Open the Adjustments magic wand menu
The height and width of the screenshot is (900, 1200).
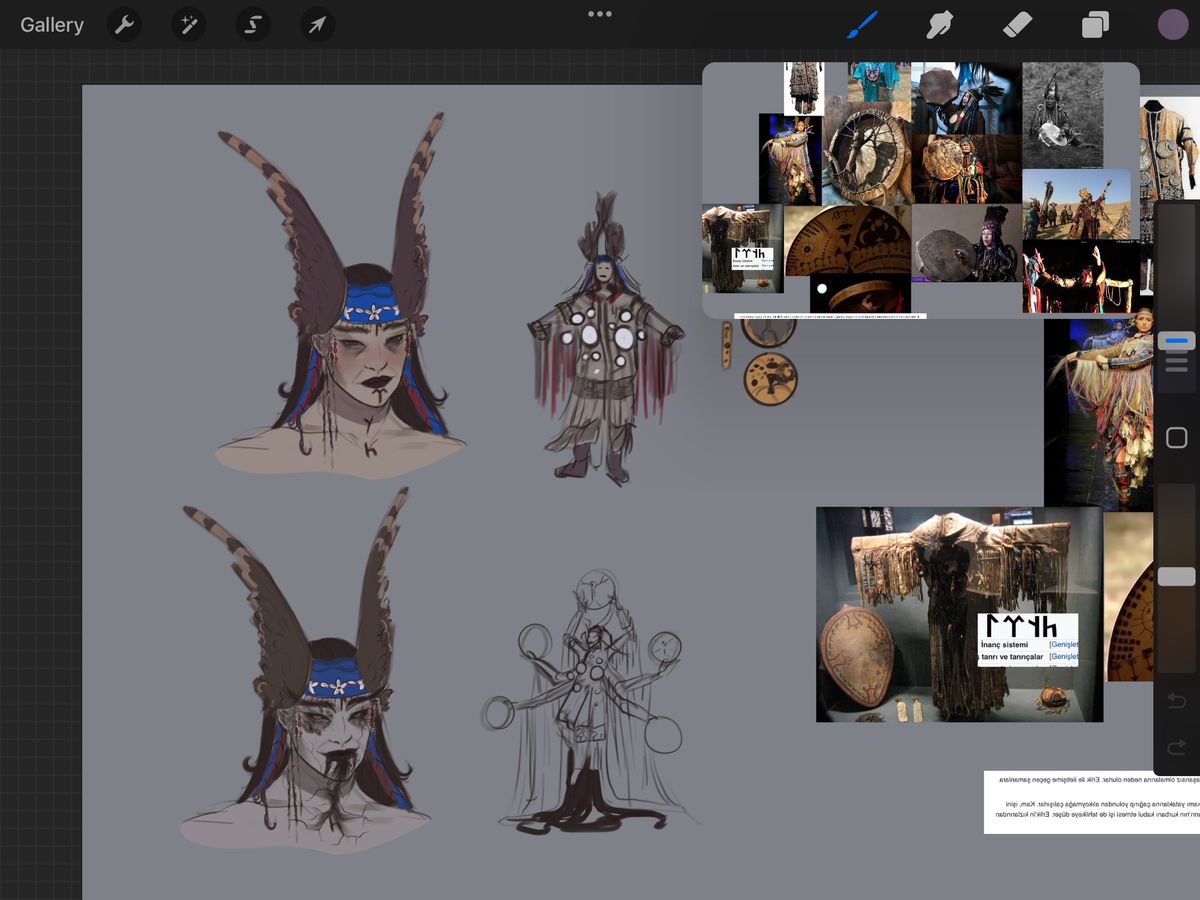pyautogui.click(x=189, y=24)
